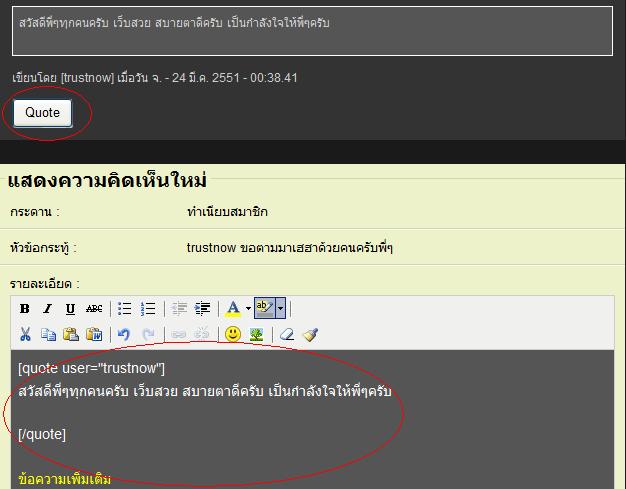Screen dimensions: 626x489
Task: Paste from Word icon
Action: tap(94, 334)
